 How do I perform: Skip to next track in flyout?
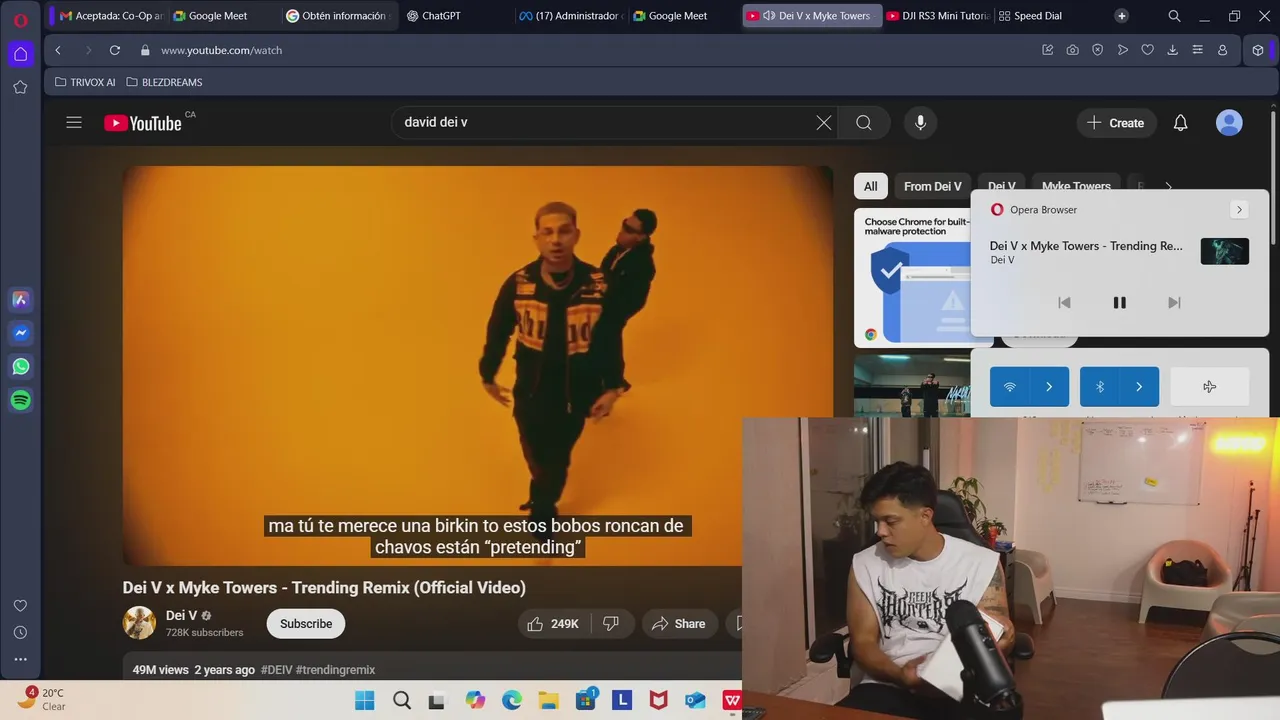point(1174,303)
